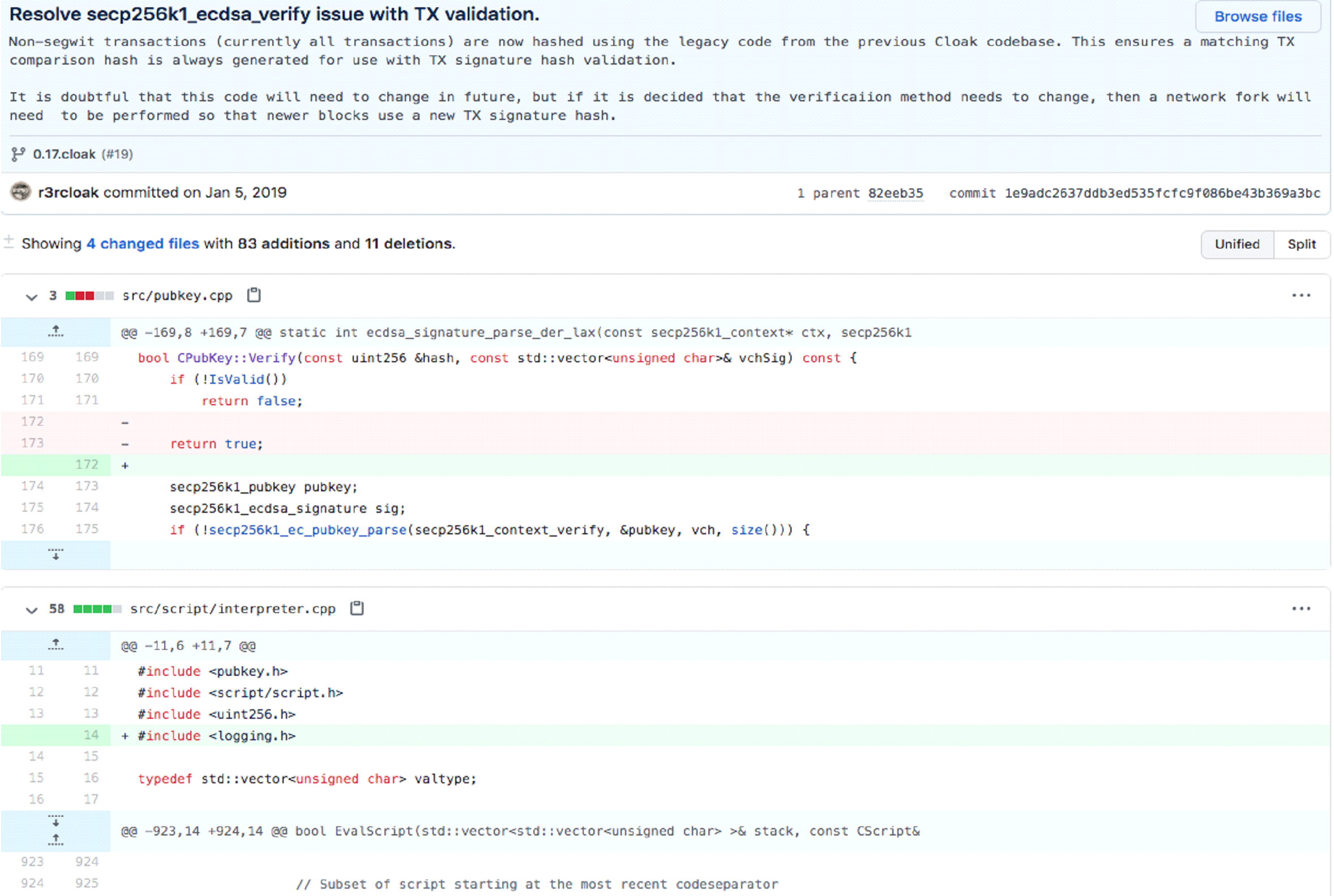Click the git branch icon beside 0.17.cloak
Image resolution: width=1334 pixels, height=896 pixels.
[18, 155]
